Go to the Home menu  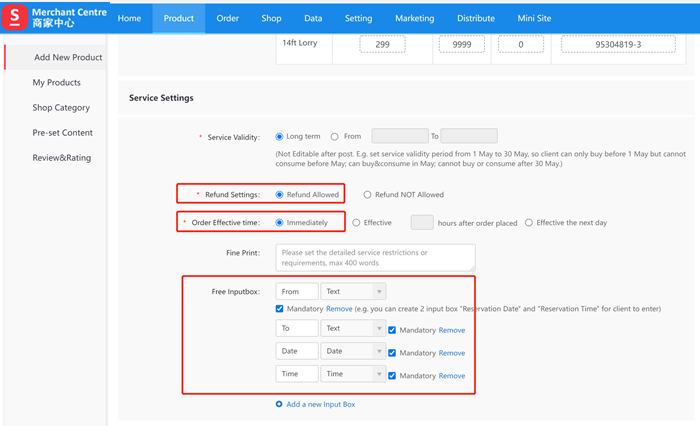click(129, 18)
